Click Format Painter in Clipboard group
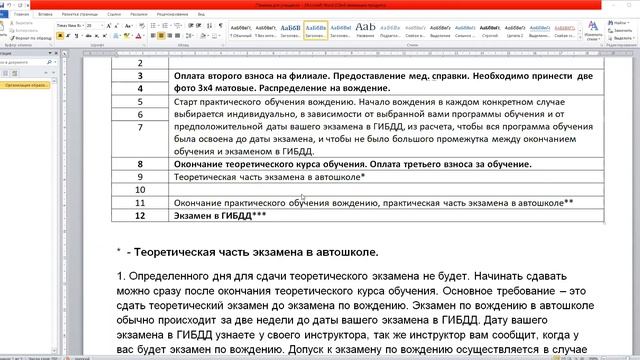Image resolution: width=640 pixels, height=360 pixels. point(31,38)
